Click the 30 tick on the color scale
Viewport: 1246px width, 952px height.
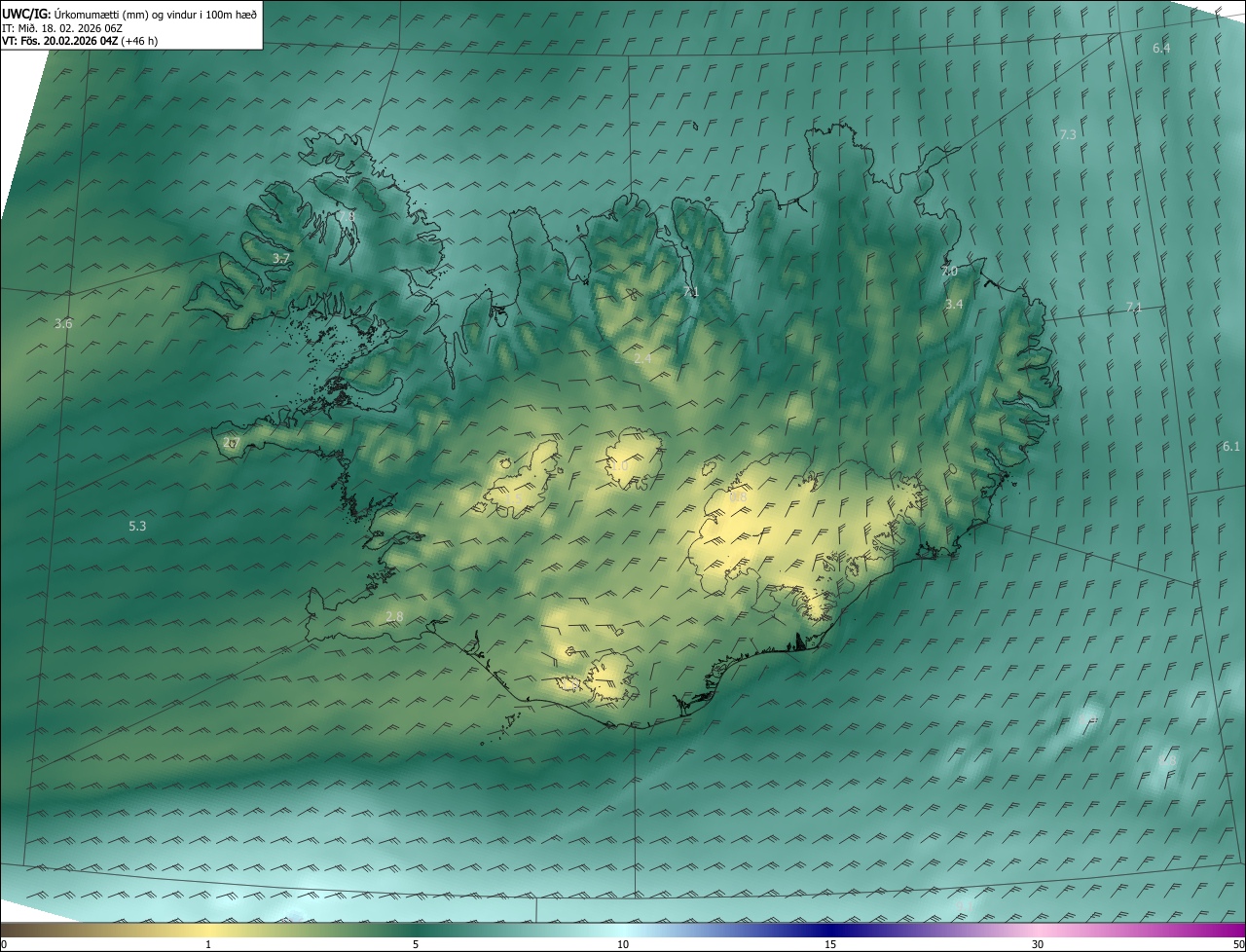coord(1038,944)
